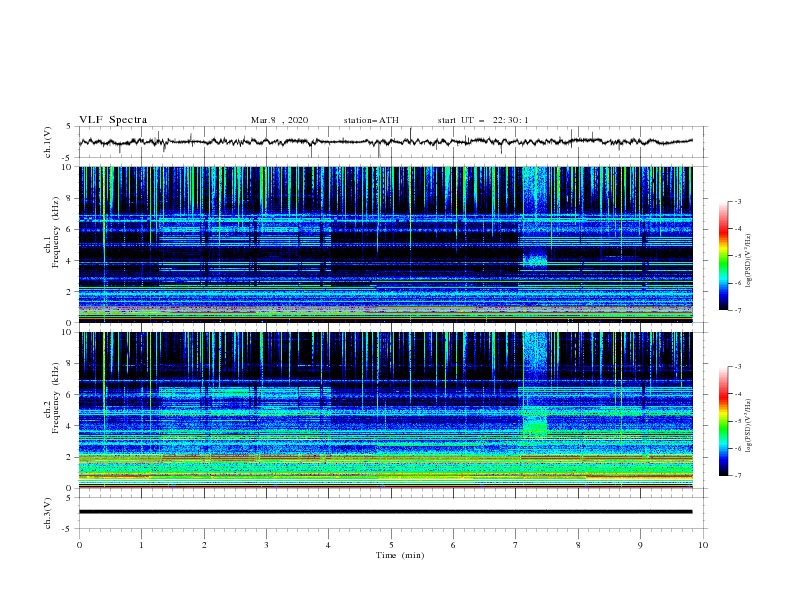Click the ch.1 spectrogram color bar
This screenshot has height=612, width=792.
(x=723, y=256)
